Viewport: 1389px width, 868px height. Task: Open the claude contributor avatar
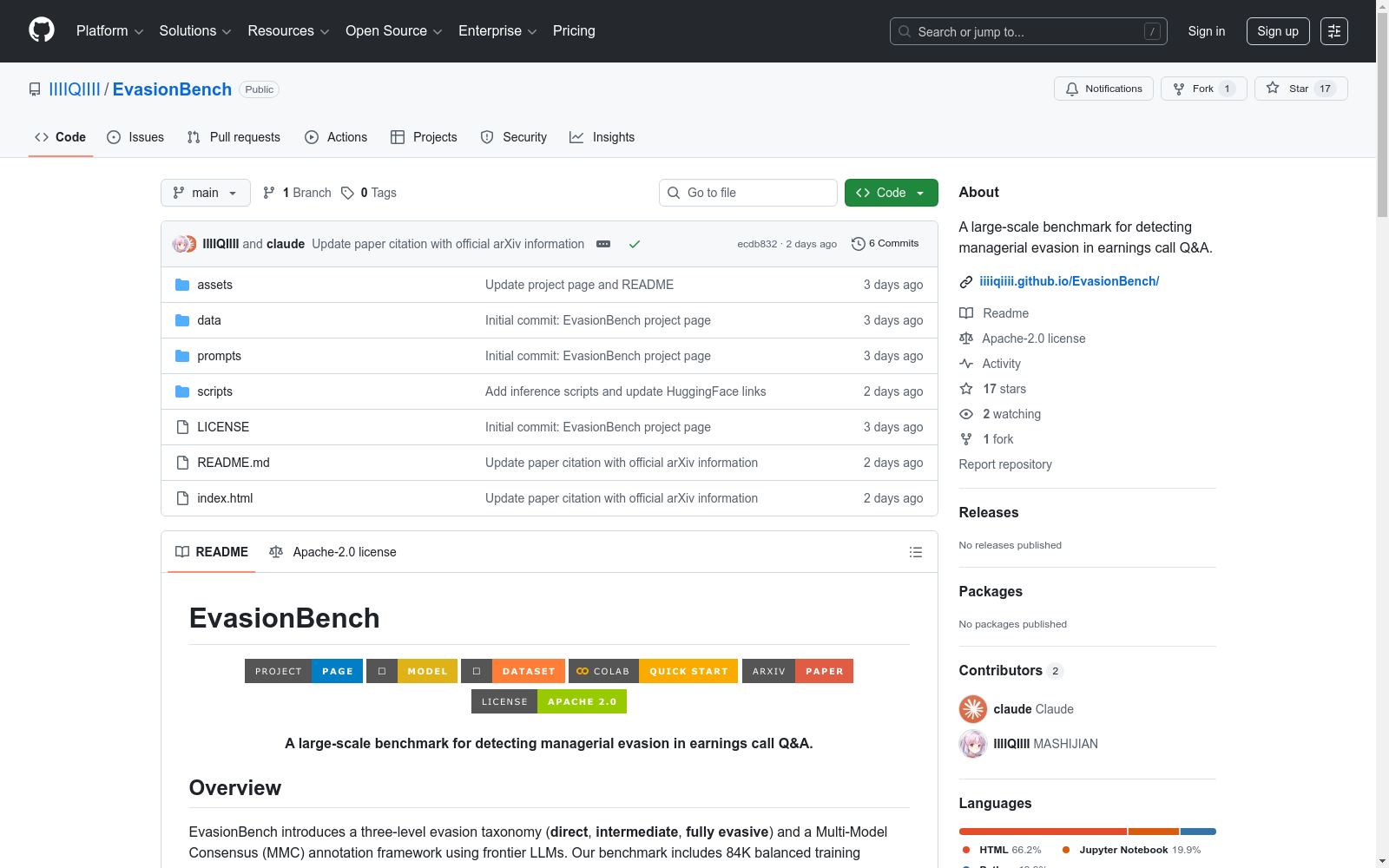[973, 709]
